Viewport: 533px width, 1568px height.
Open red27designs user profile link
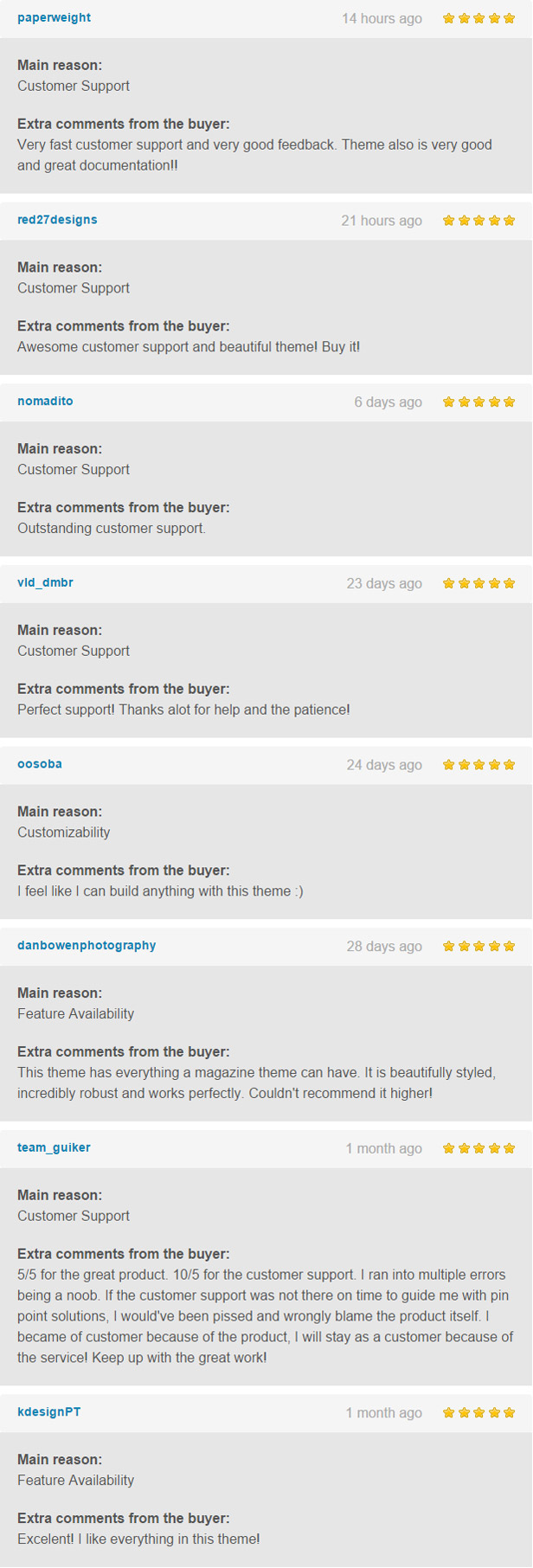(57, 220)
